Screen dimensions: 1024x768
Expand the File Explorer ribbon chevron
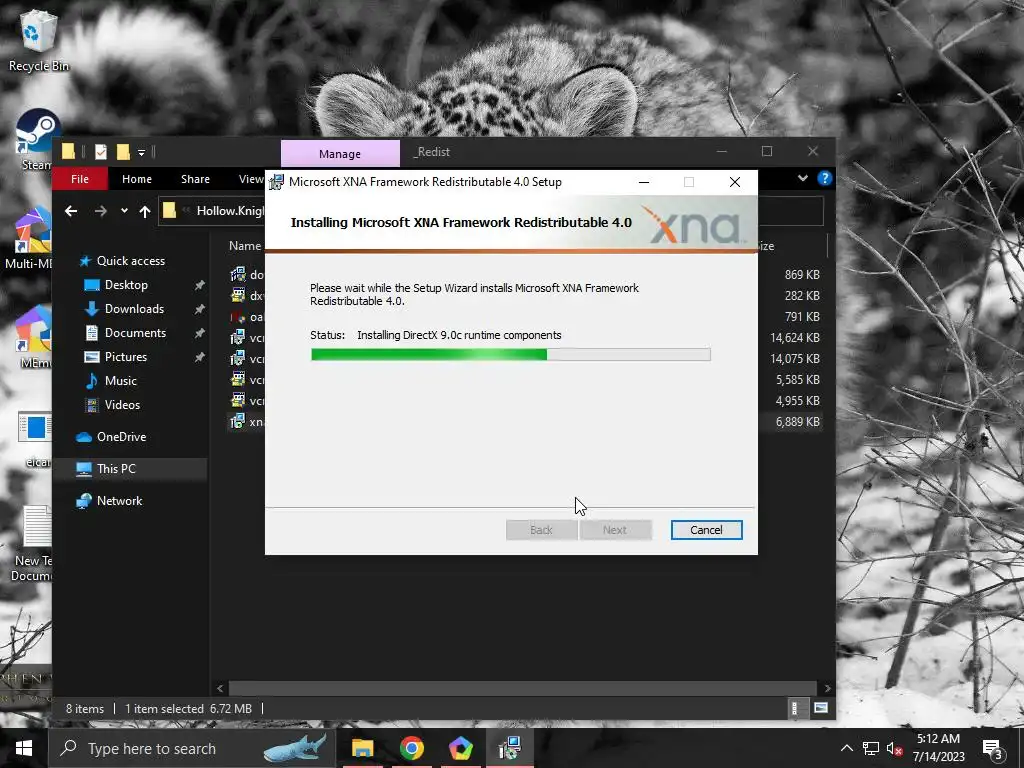click(803, 178)
